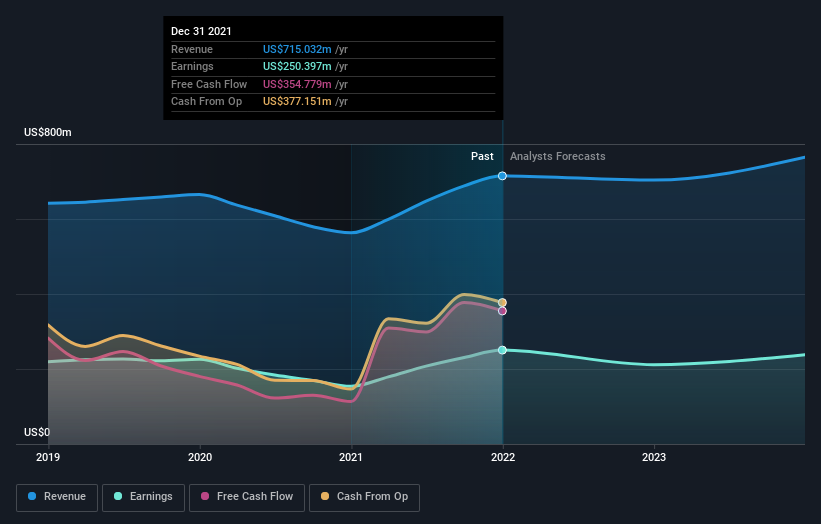Image resolution: width=821 pixels, height=524 pixels.
Task: Click the US$354.779m free cash flow value
Action: (x=297, y=84)
